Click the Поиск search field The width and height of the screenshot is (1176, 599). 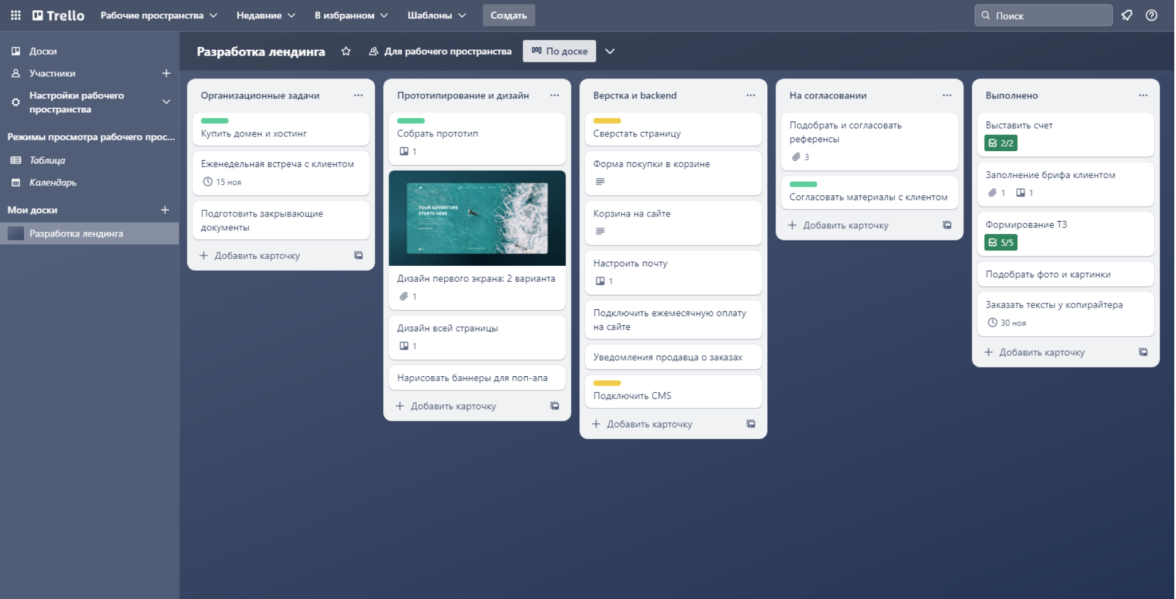click(x=1043, y=15)
